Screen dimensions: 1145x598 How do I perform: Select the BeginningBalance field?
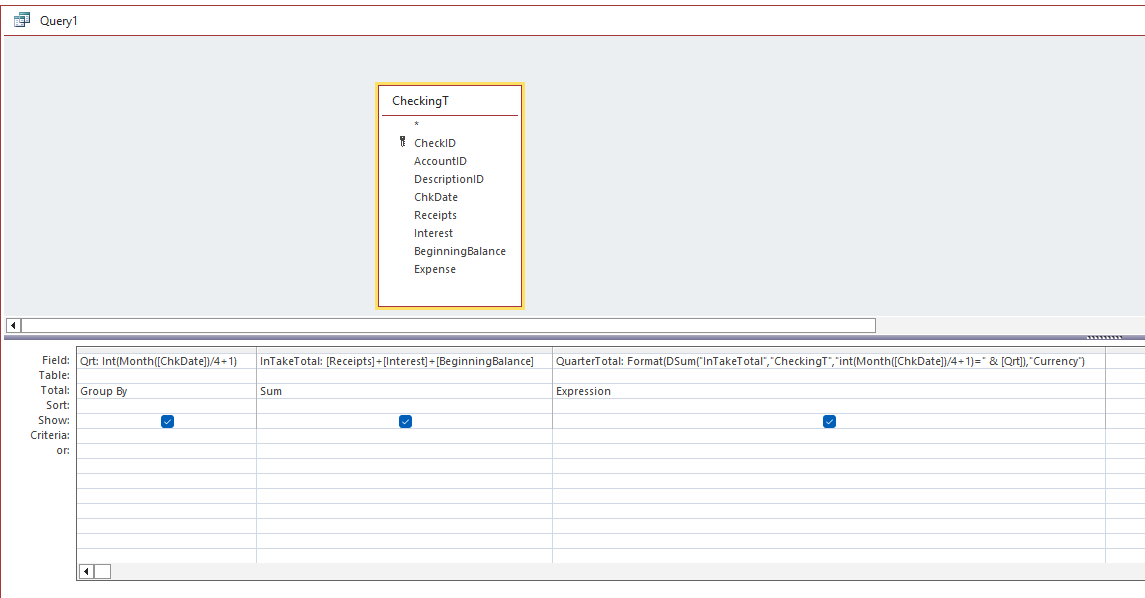pyautogui.click(x=460, y=250)
